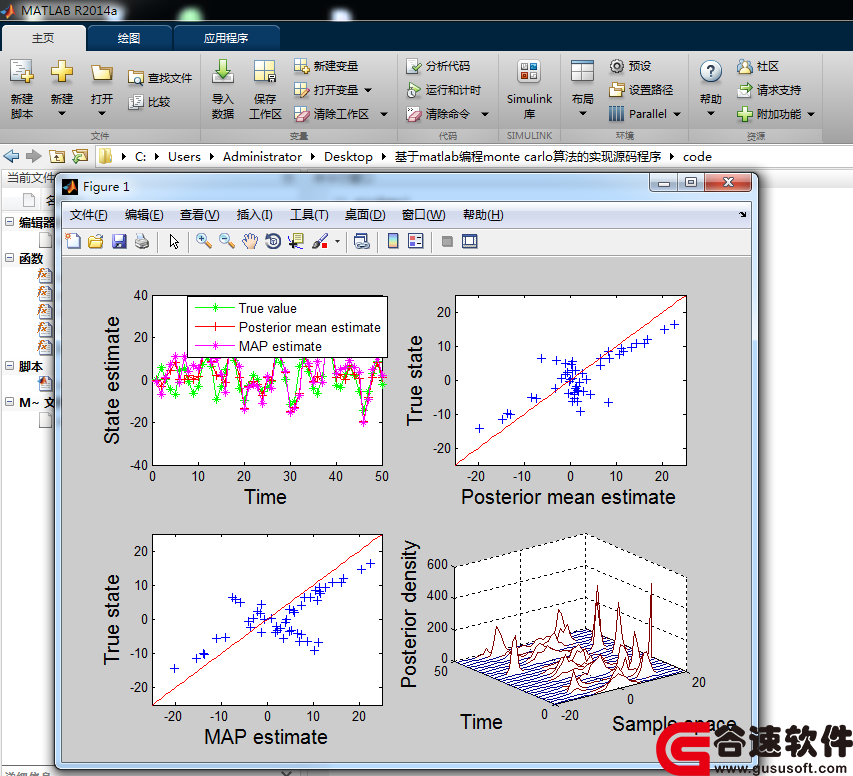This screenshot has height=776, width=853.
Task: Save workspace with 保存工作区
Action: pyautogui.click(x=265, y=89)
